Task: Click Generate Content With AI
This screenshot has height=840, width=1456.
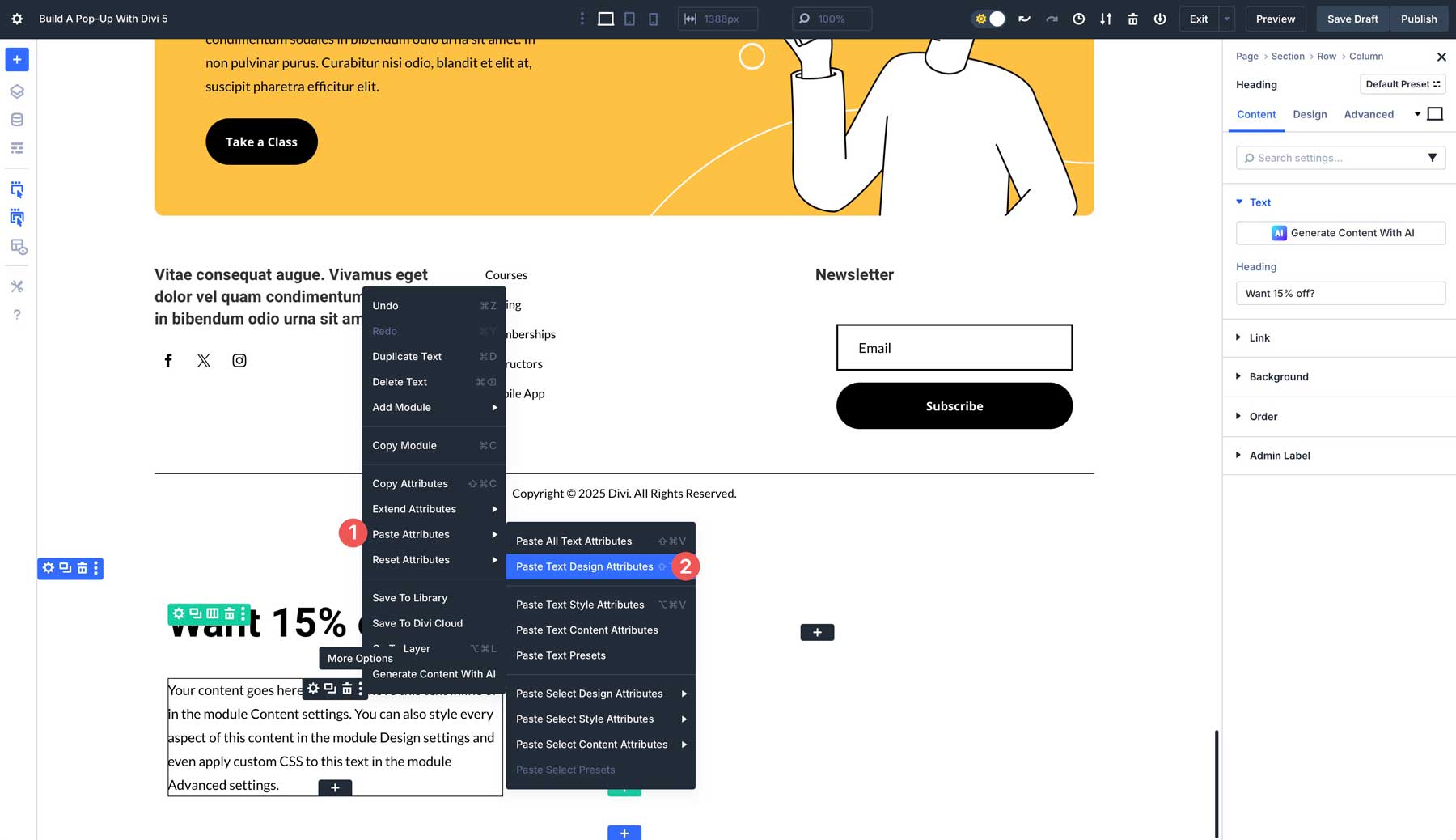Action: (1340, 232)
